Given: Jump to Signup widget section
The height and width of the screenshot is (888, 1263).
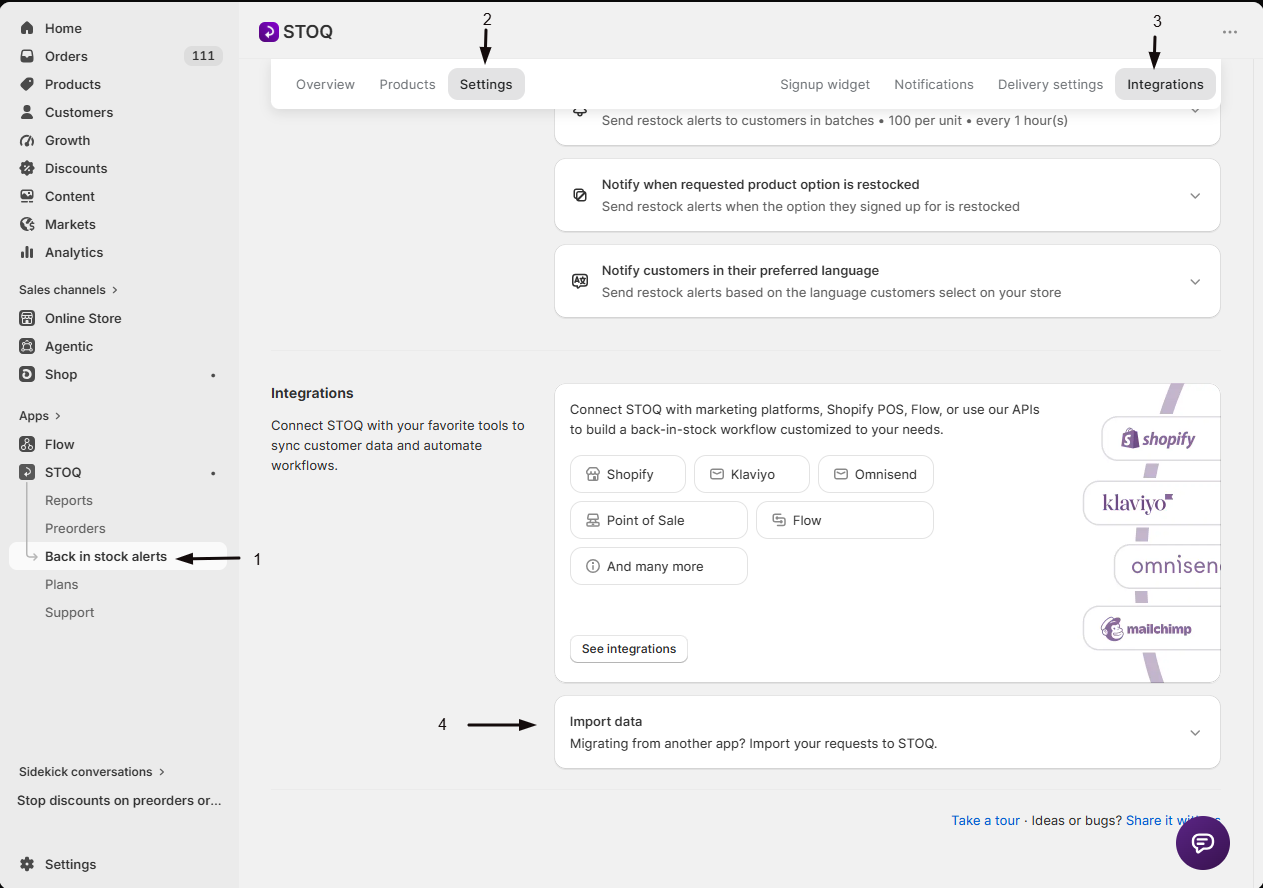Looking at the screenshot, I should (x=825, y=84).
